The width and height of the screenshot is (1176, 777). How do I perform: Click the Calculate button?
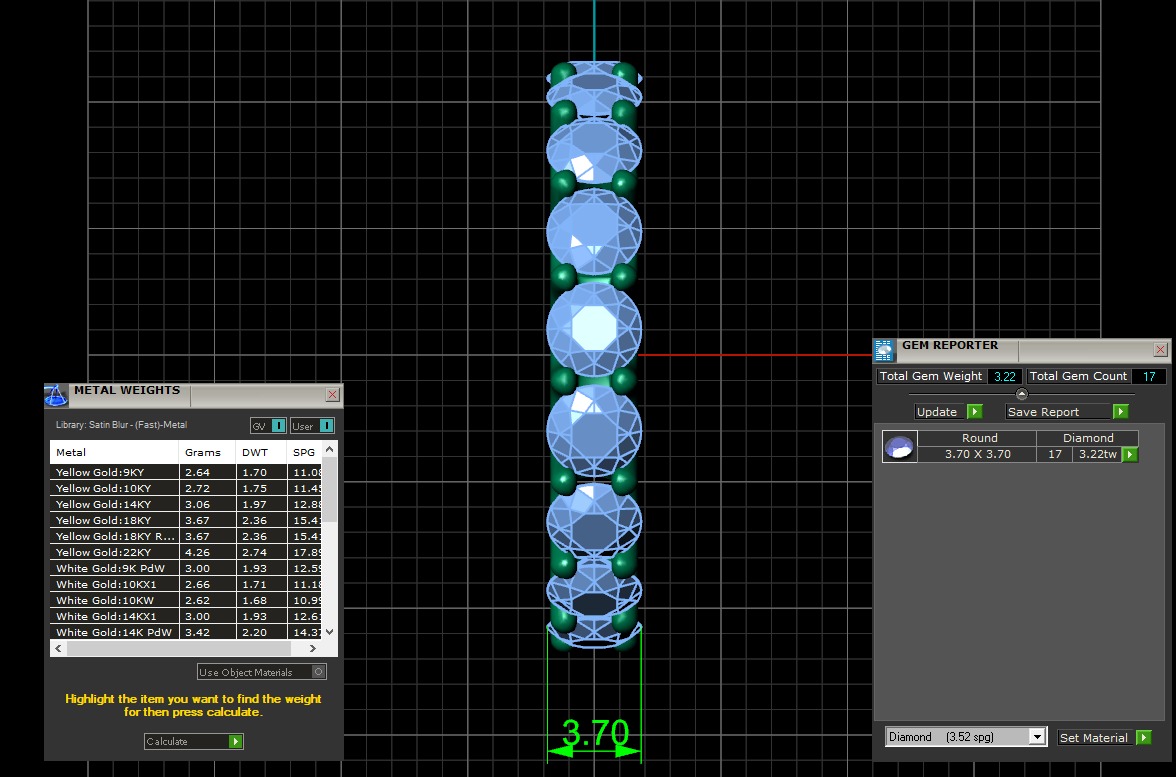pos(194,741)
